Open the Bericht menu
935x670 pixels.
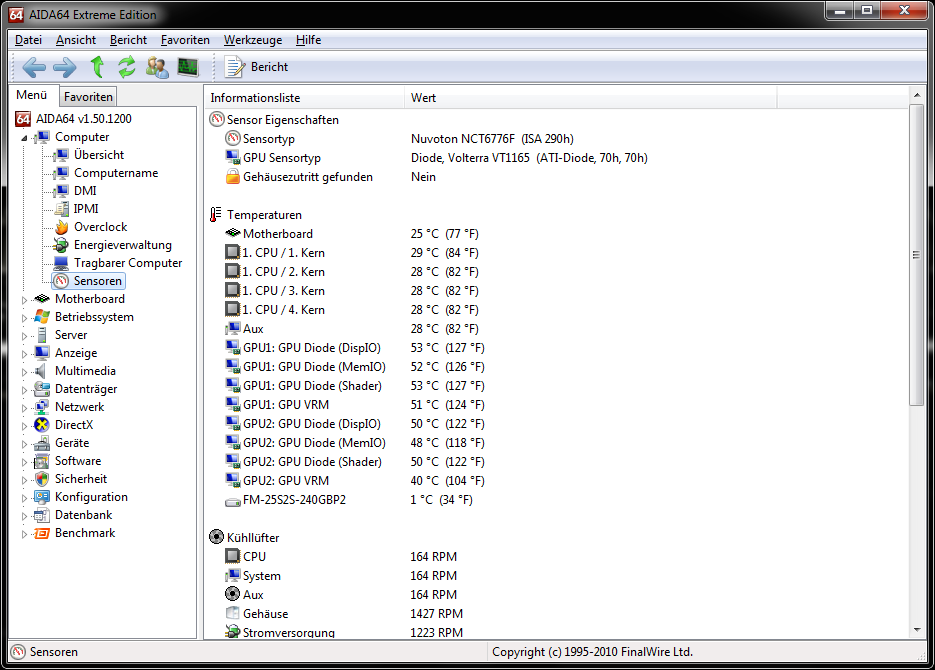click(x=128, y=40)
